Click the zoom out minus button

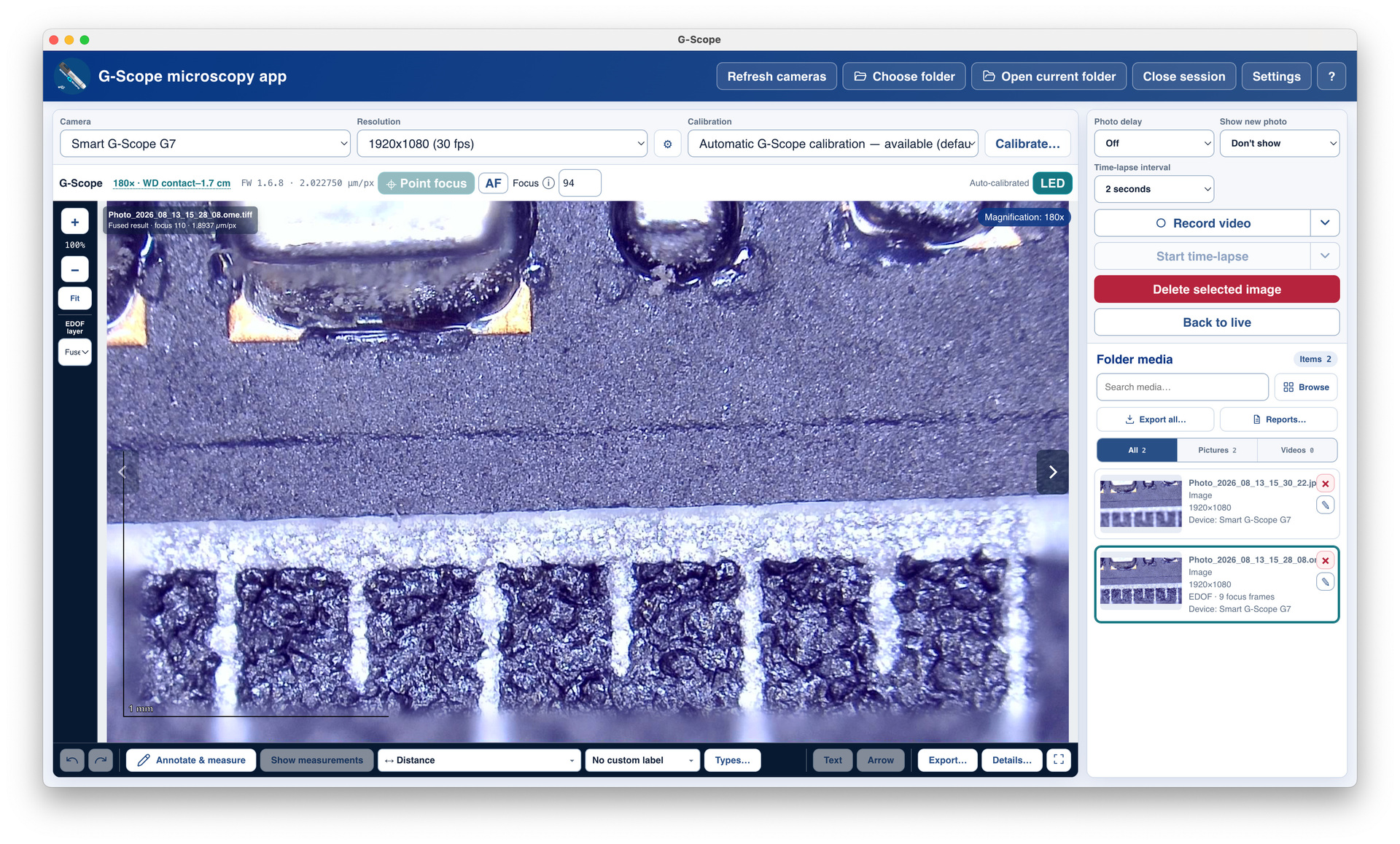coord(74,269)
